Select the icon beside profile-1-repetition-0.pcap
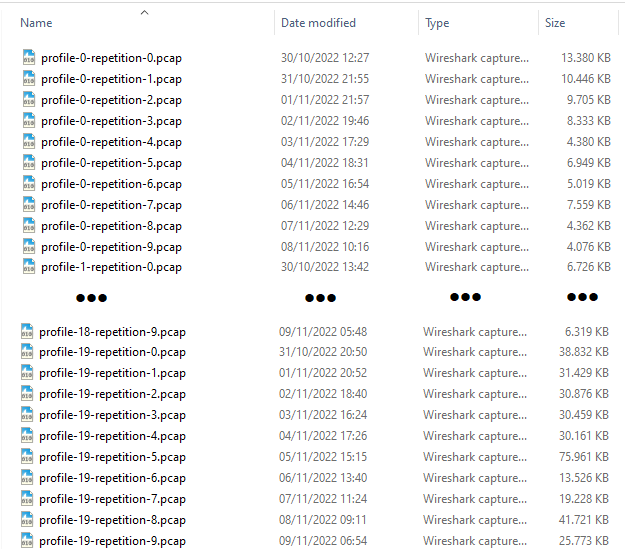Viewport: 625px width, 557px height. coord(29,266)
